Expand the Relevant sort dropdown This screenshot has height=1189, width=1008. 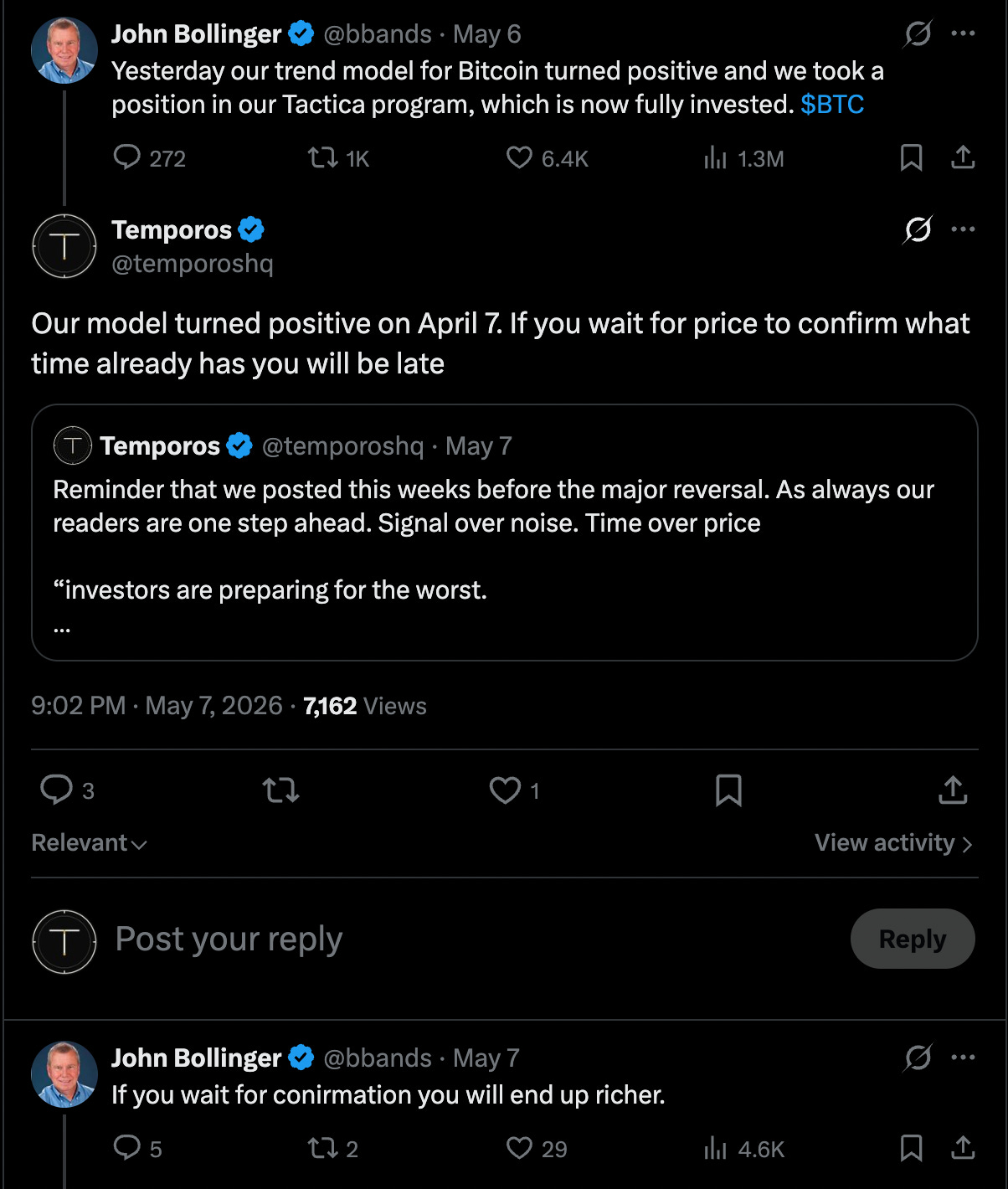coord(89,843)
